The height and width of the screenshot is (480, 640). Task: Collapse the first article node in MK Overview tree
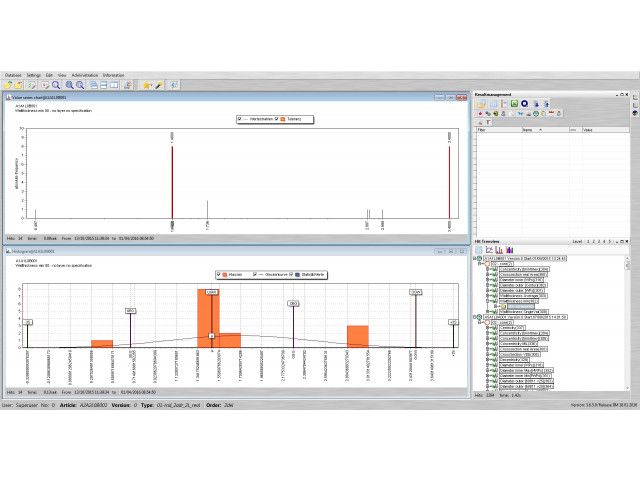477,258
